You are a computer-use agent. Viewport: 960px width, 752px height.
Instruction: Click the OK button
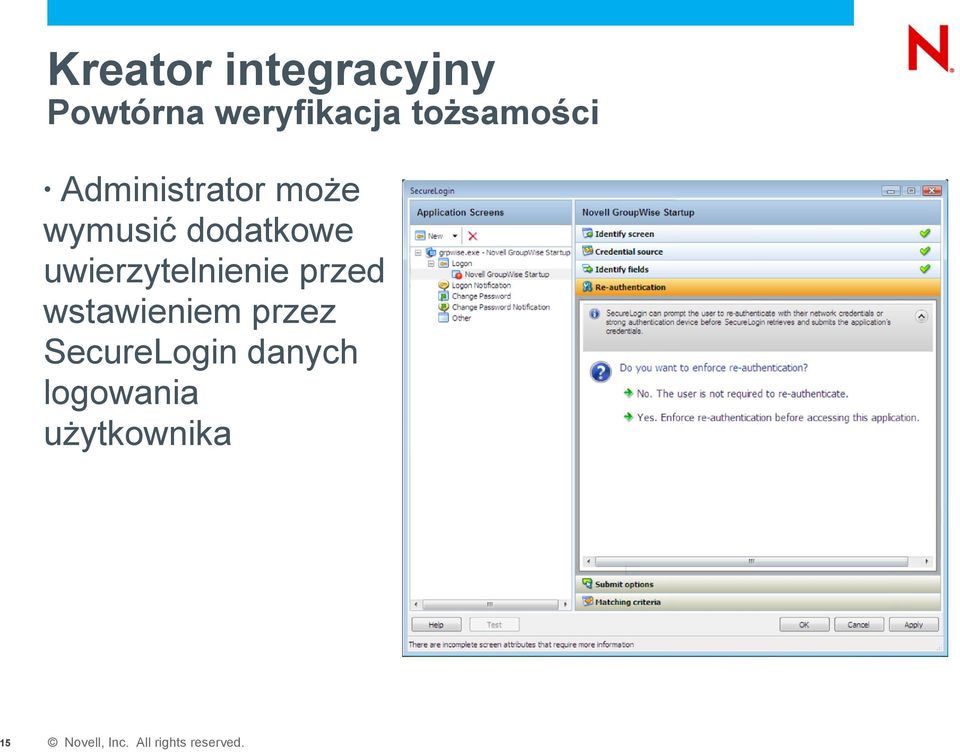(x=804, y=625)
